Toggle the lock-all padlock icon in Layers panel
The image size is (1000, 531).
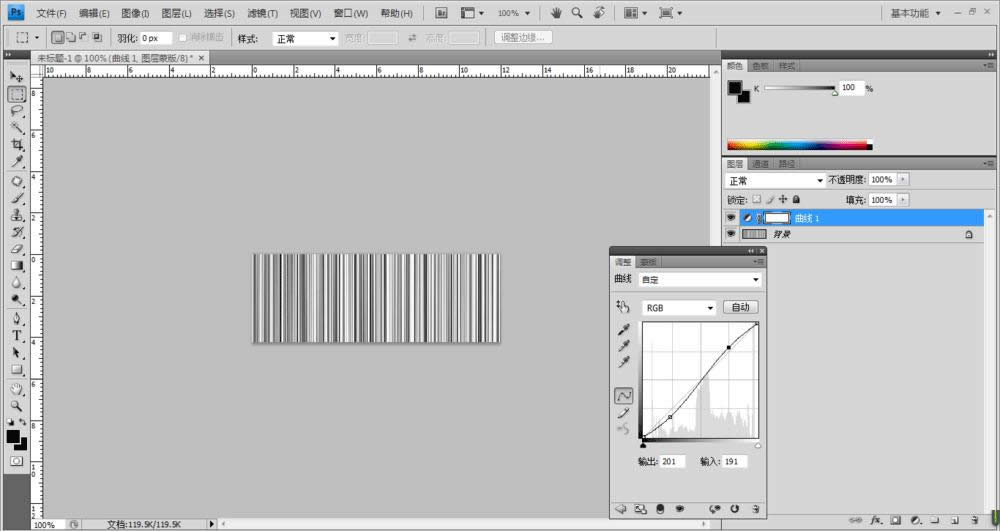796,199
